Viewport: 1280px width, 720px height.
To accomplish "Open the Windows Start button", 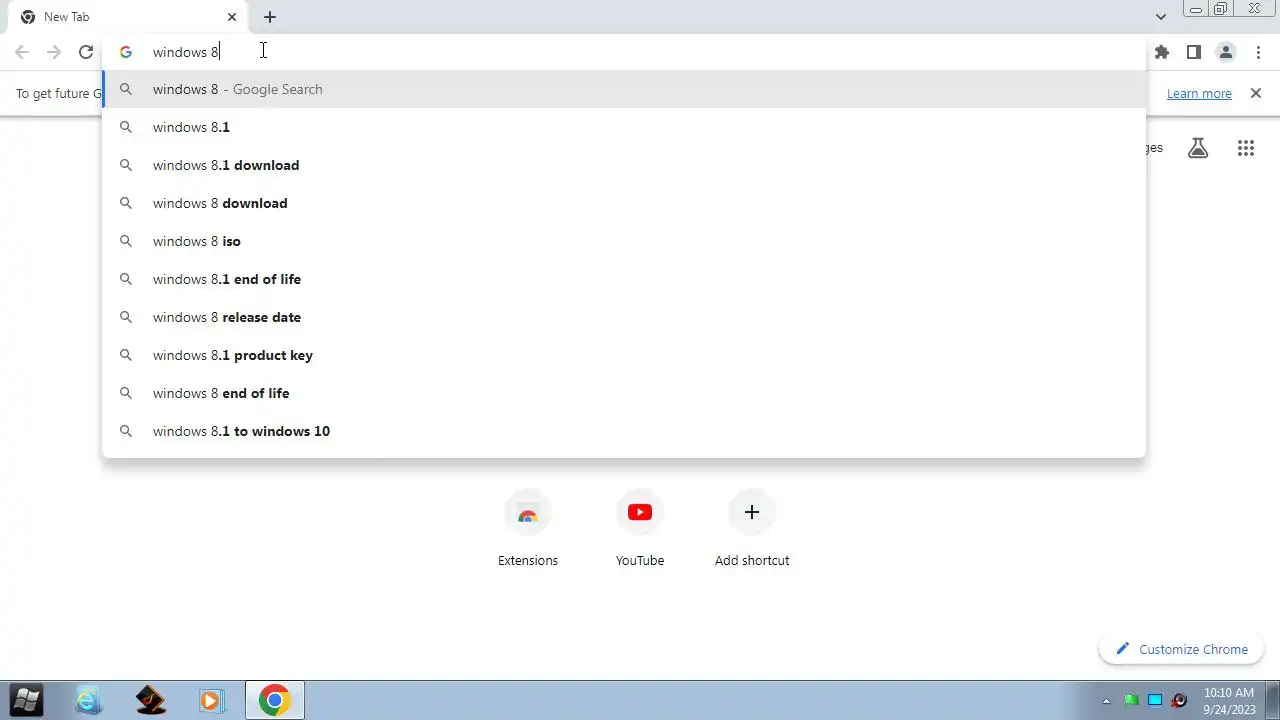I will tap(27, 700).
